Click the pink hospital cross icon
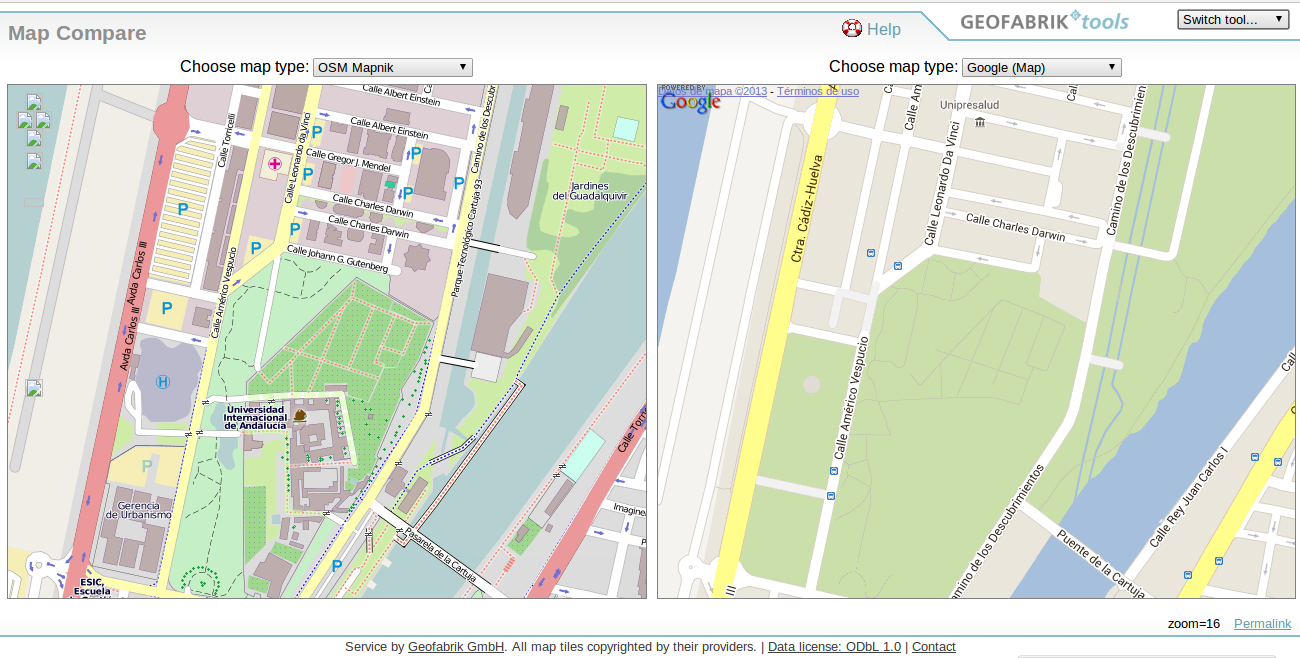This screenshot has width=1300, height=658. [x=274, y=162]
